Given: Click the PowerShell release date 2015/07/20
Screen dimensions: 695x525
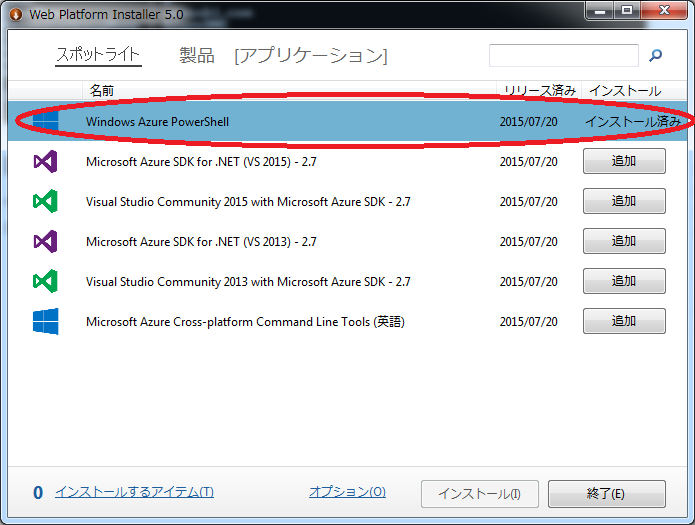Looking at the screenshot, I should pos(528,121).
